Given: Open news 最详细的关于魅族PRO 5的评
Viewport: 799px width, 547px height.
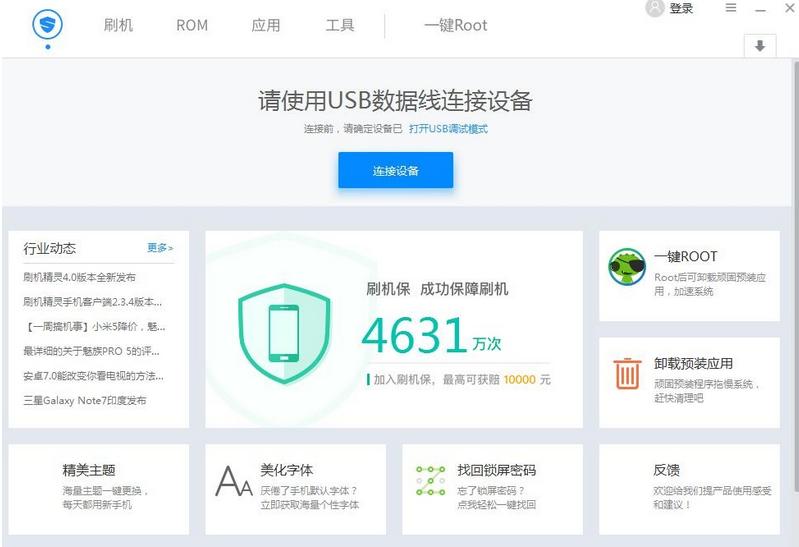Looking at the screenshot, I should [x=92, y=351].
